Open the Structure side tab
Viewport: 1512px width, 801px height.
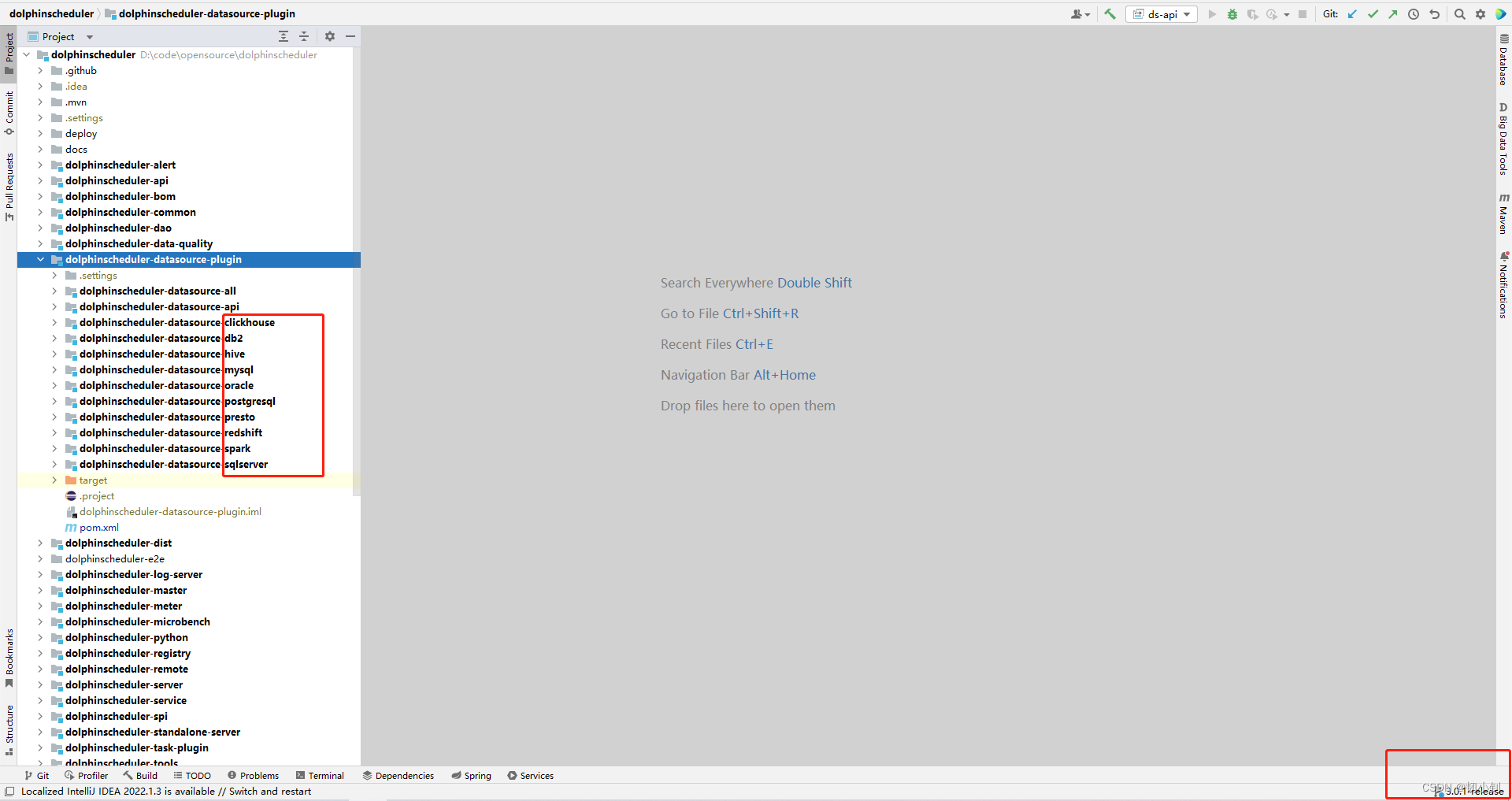coord(9,730)
